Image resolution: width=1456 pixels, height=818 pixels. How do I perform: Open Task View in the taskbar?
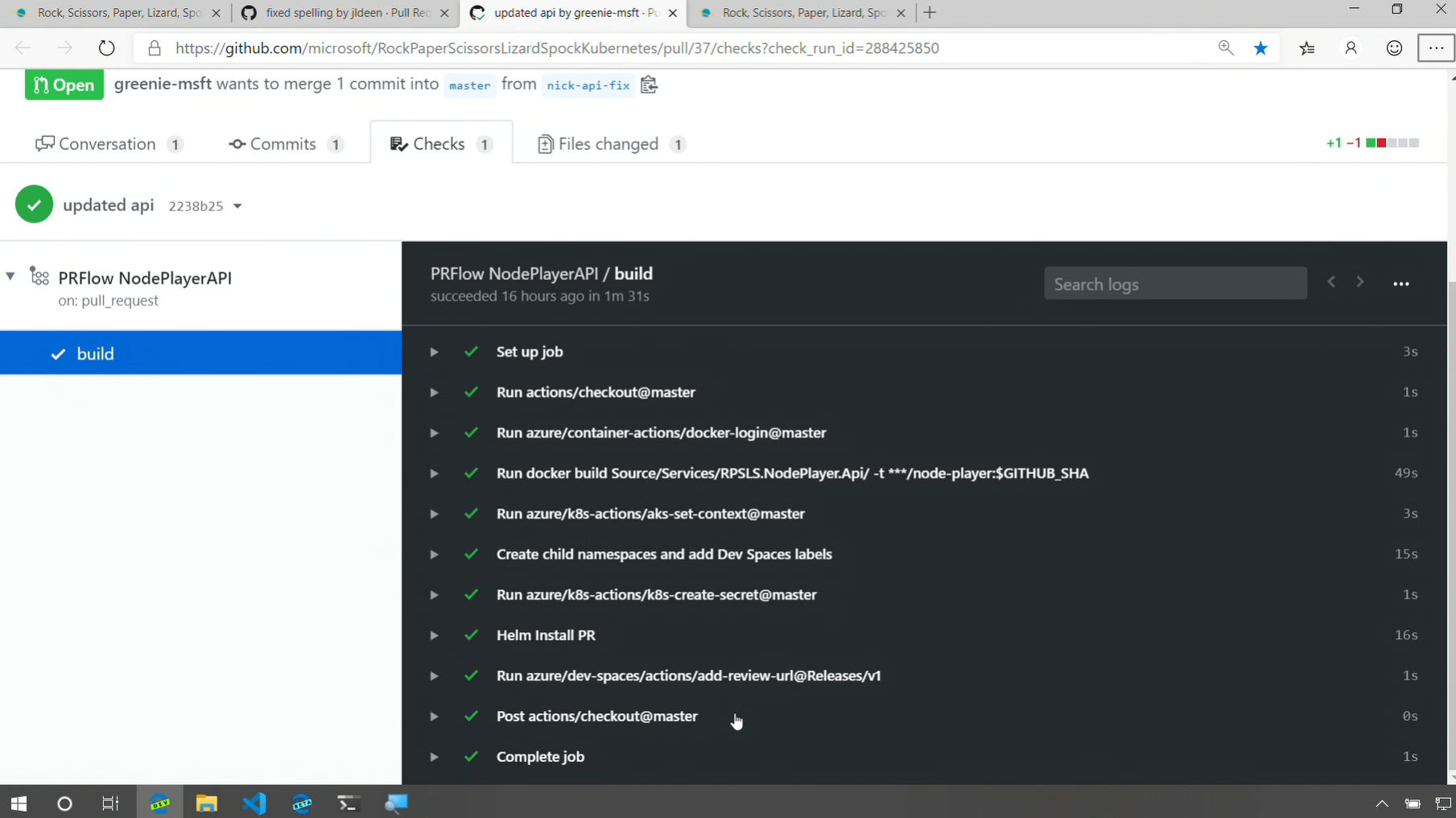pos(110,803)
